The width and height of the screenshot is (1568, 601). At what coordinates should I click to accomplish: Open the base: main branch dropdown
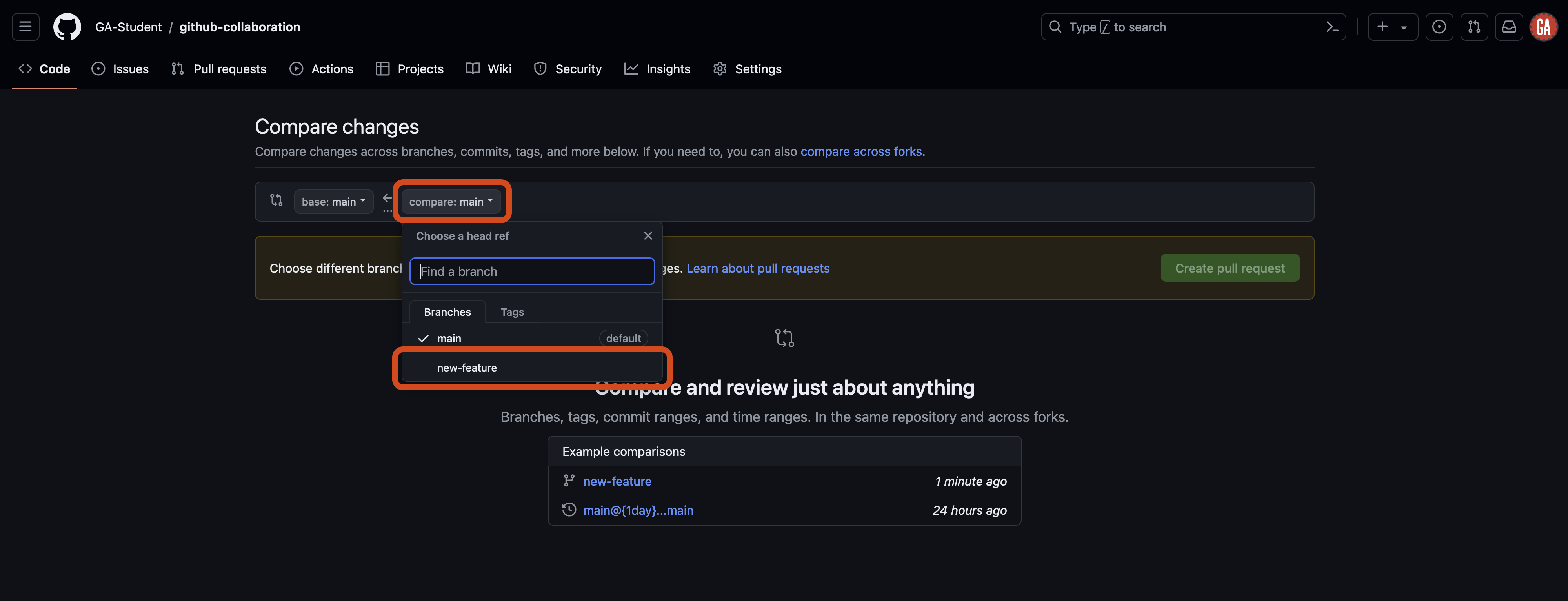(333, 201)
